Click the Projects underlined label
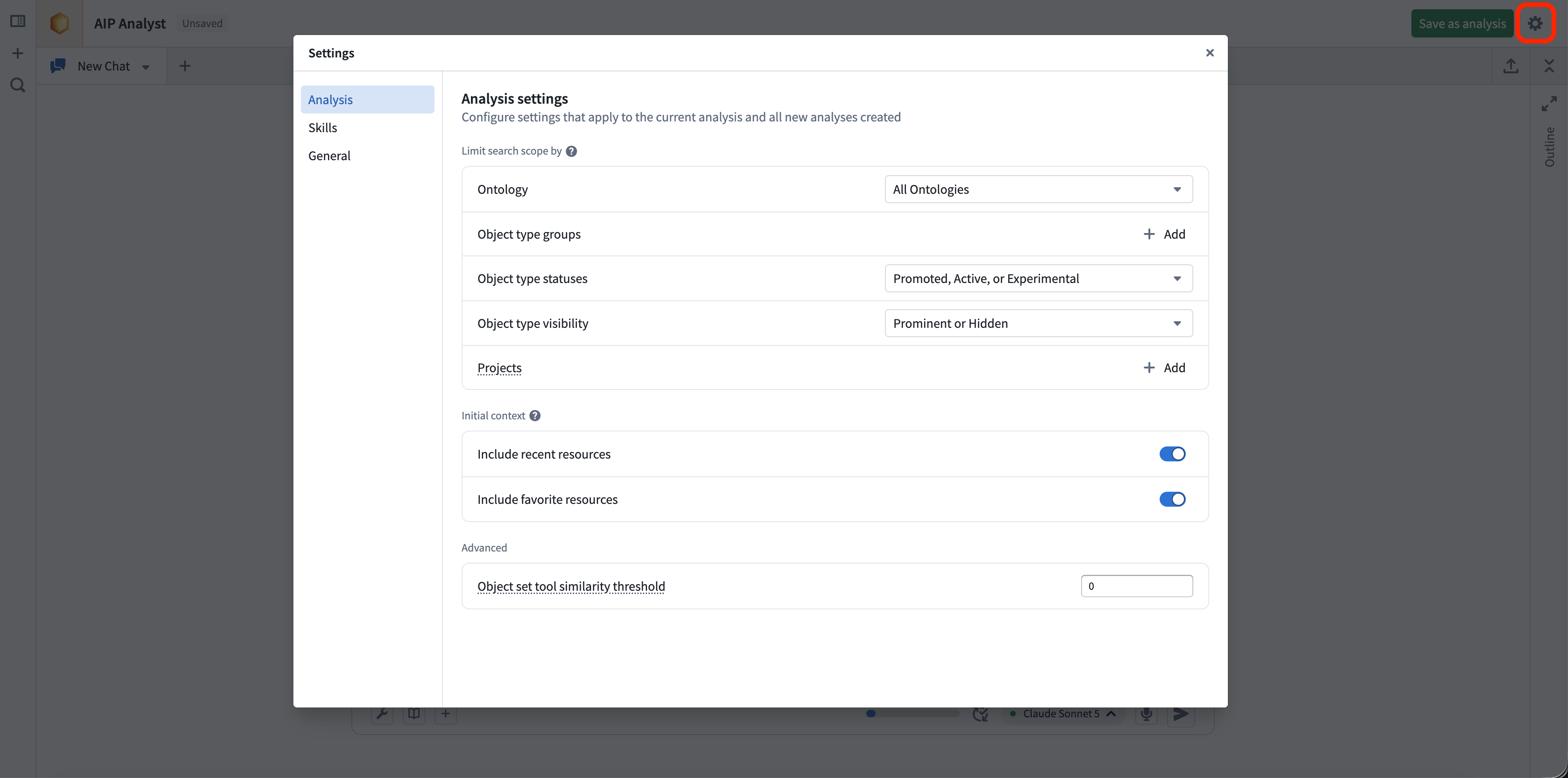This screenshot has height=778, width=1568. point(499,368)
